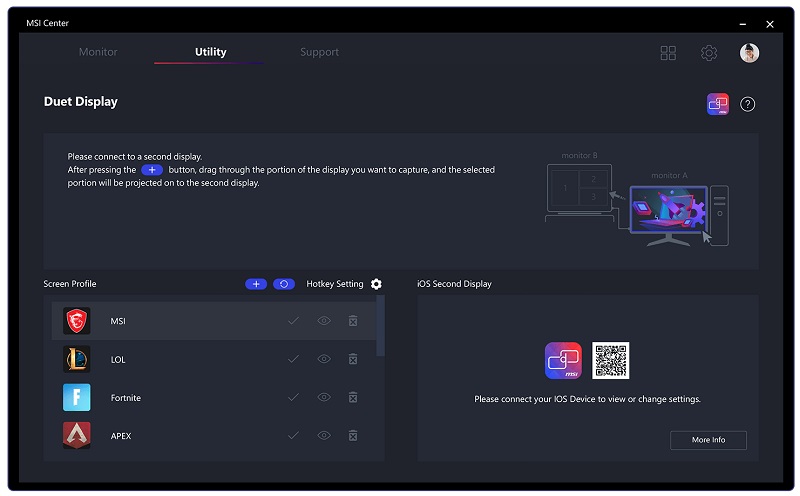800x496 pixels.
Task: Delete the APEX profile
Action: pyautogui.click(x=353, y=435)
